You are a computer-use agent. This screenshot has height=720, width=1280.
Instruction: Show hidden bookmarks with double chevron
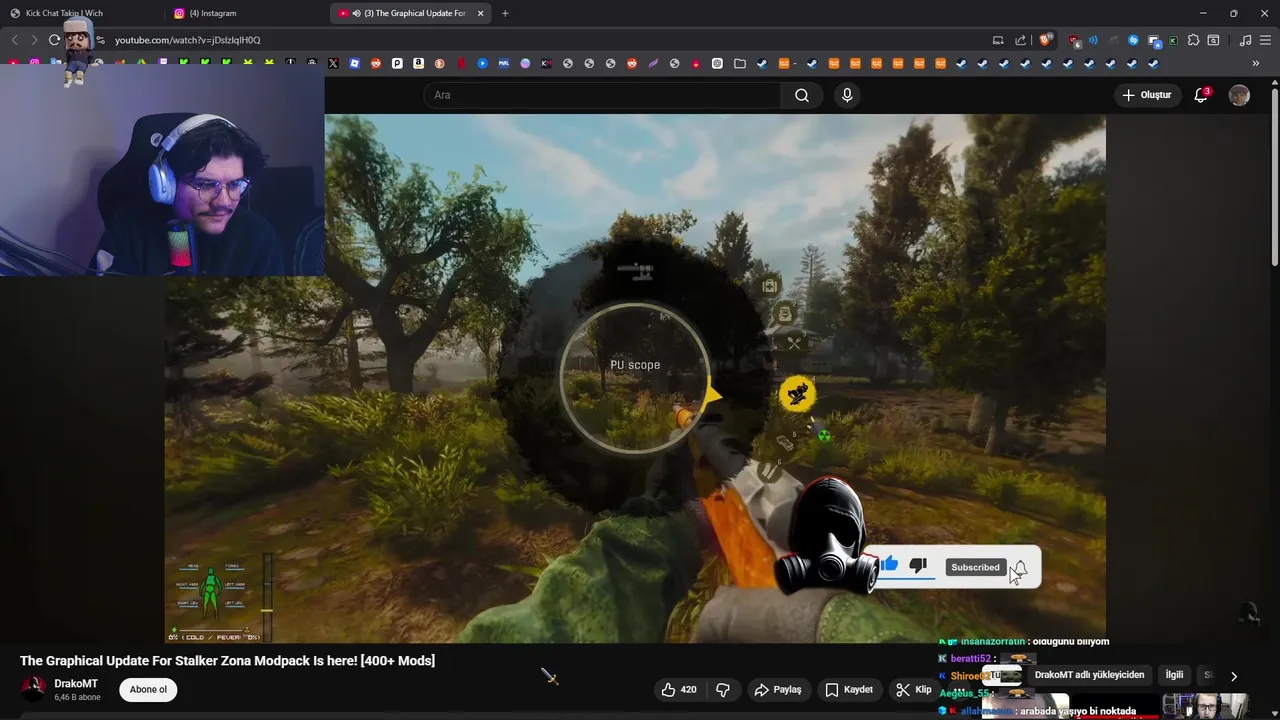[1256, 63]
